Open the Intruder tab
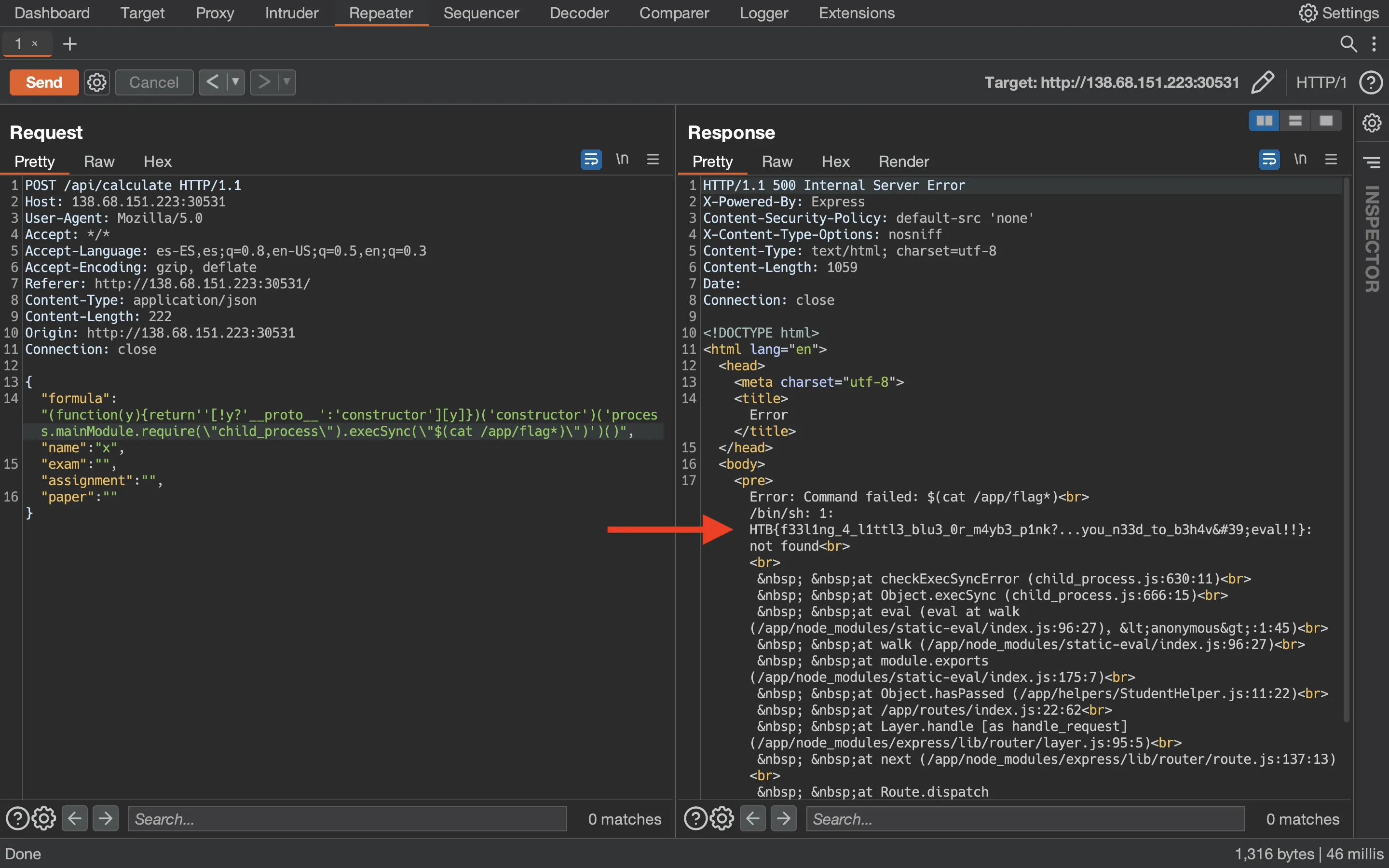This screenshot has width=1389, height=868. click(292, 13)
